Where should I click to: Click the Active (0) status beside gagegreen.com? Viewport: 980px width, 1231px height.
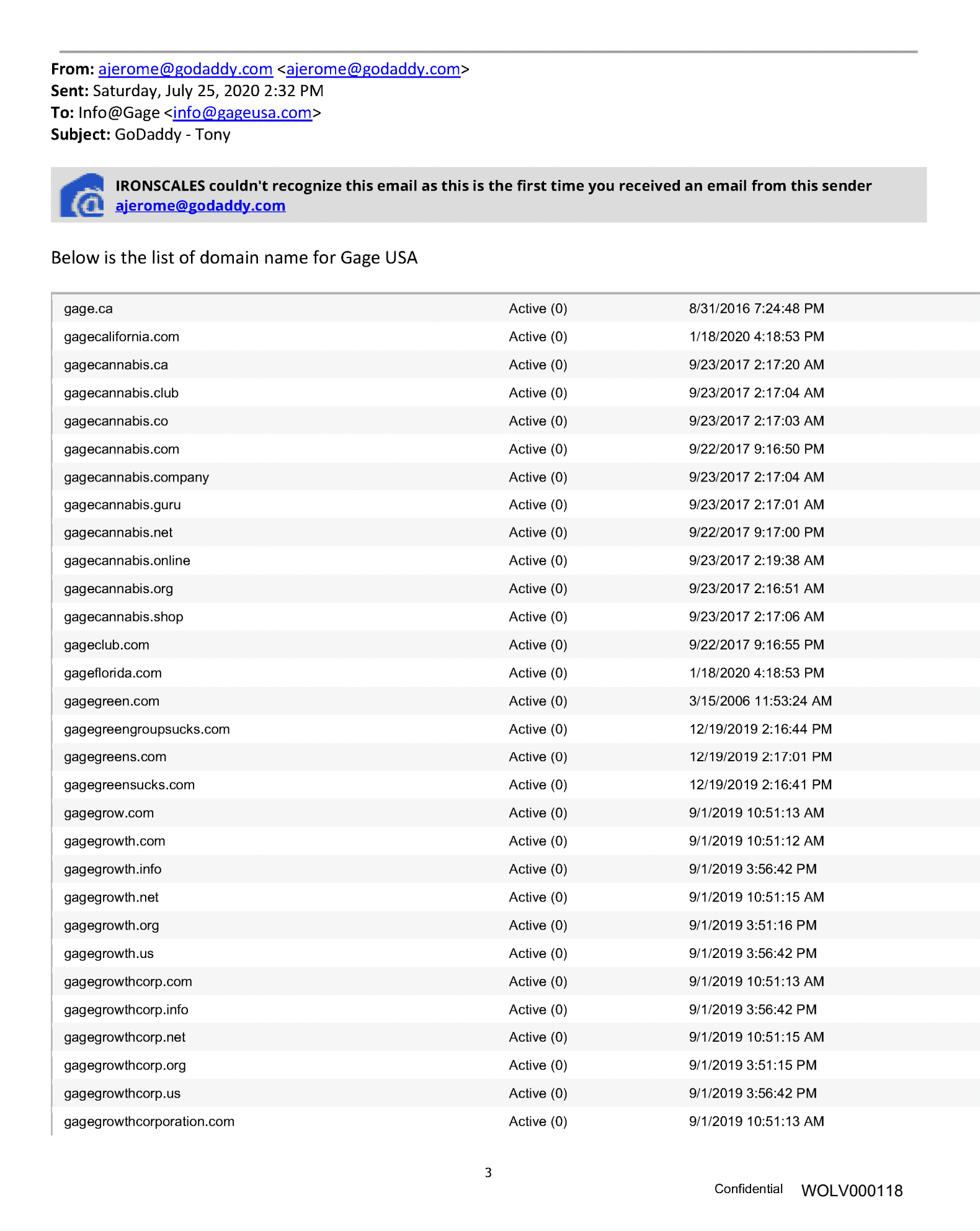538,701
